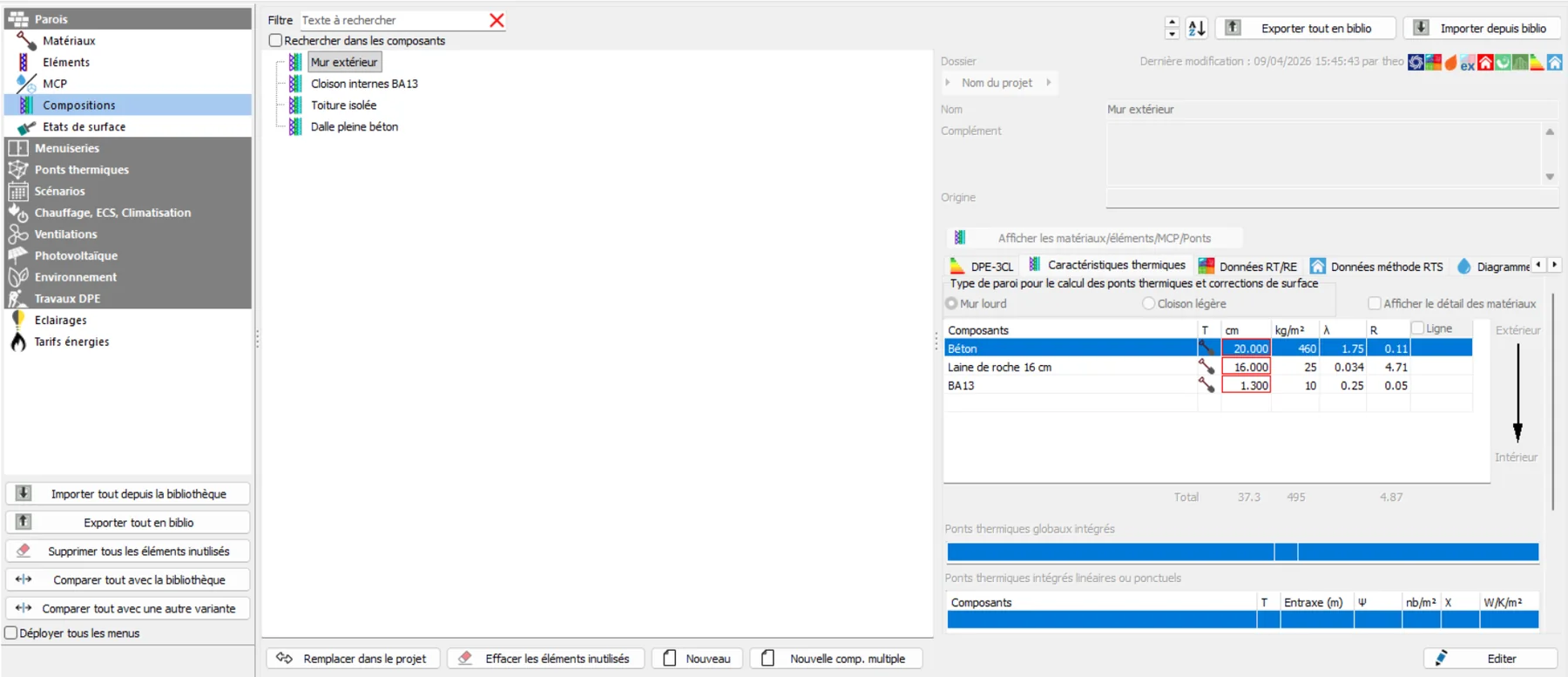
Task: Open the Matériaux section in the sidebar
Action: click(69, 41)
